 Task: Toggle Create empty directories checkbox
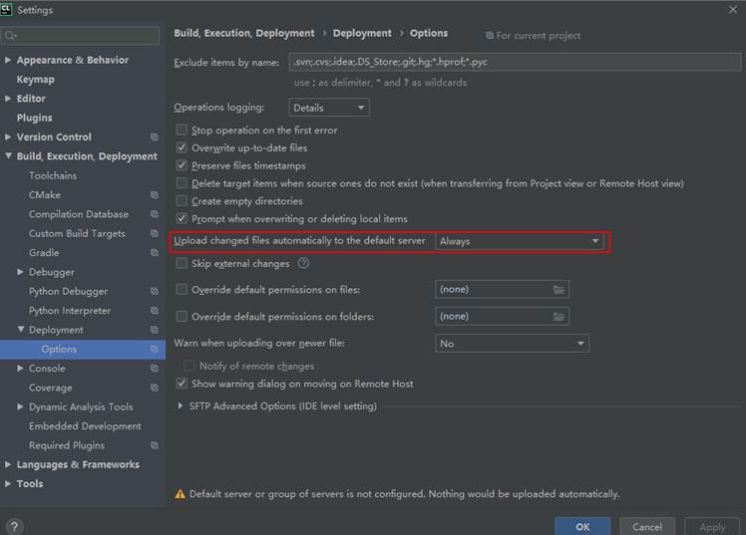pyautogui.click(x=182, y=201)
